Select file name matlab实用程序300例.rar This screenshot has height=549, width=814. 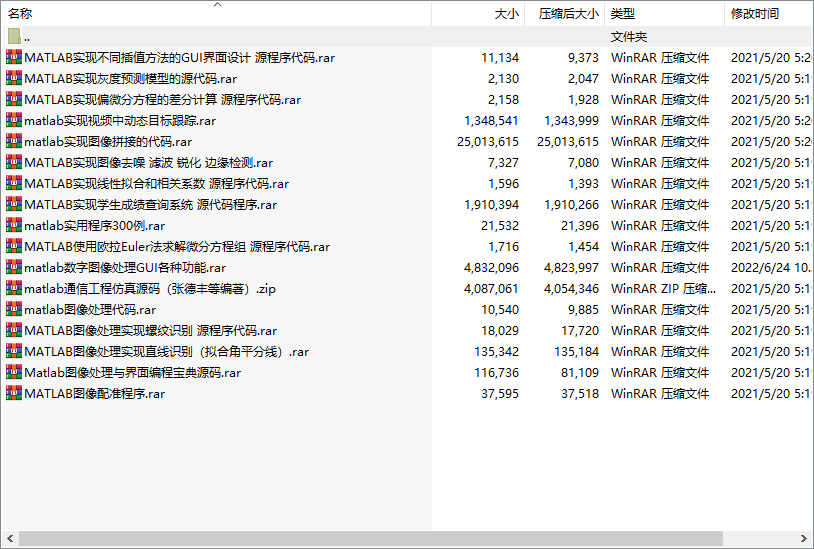point(94,226)
